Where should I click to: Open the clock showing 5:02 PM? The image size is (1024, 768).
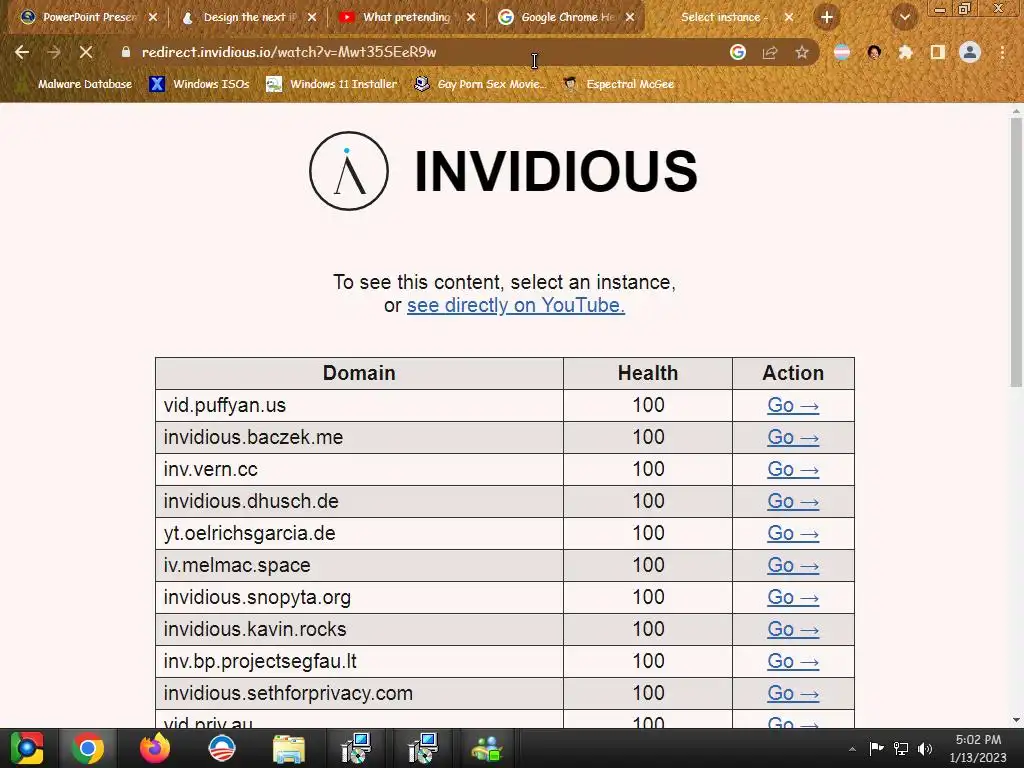978,748
